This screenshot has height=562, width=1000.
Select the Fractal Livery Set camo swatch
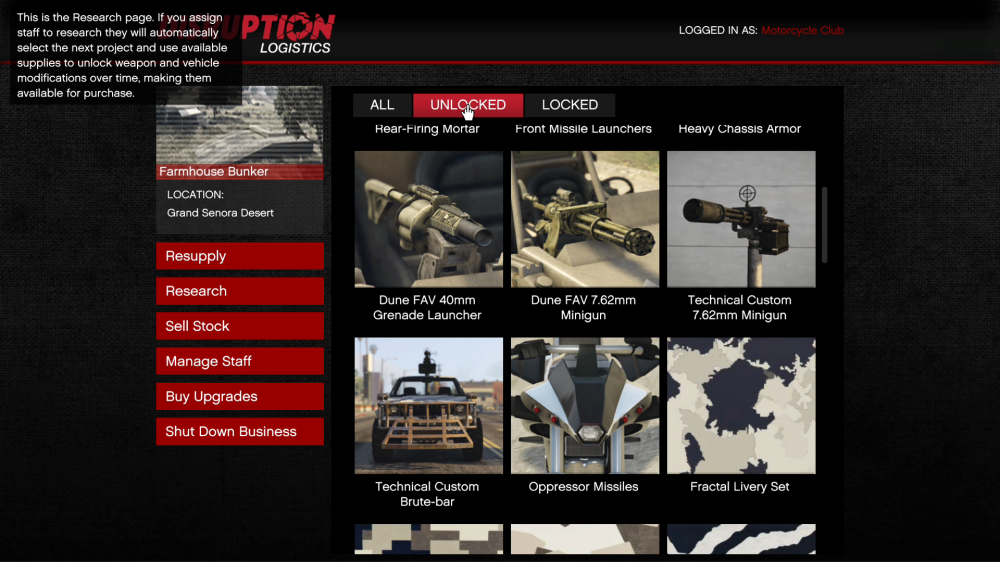(741, 405)
